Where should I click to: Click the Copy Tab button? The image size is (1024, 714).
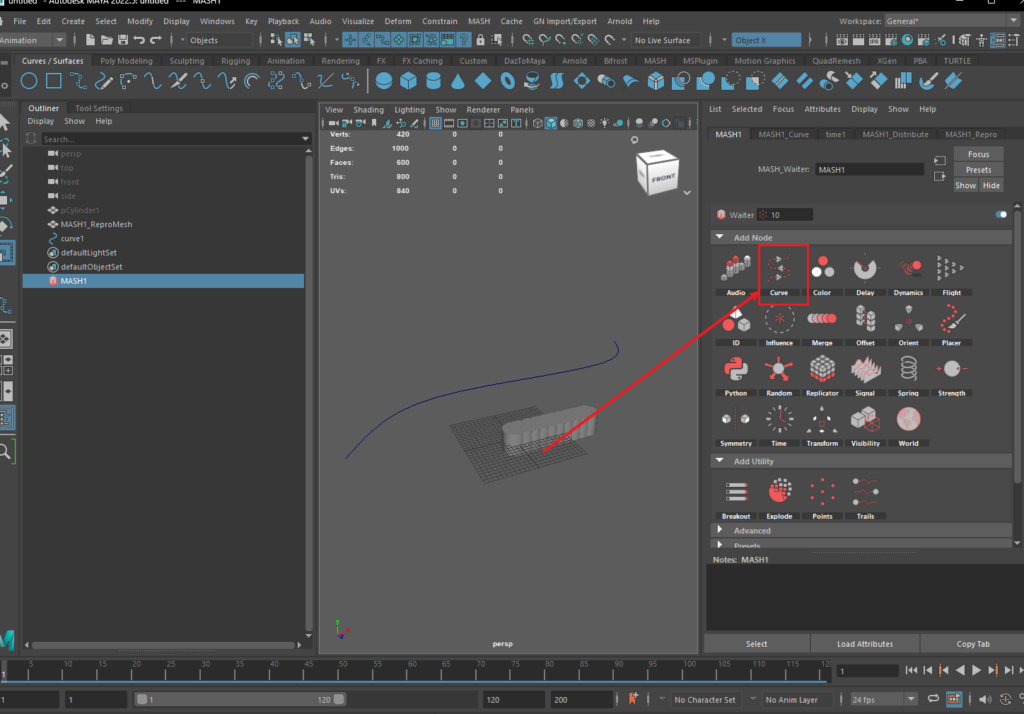coord(972,643)
